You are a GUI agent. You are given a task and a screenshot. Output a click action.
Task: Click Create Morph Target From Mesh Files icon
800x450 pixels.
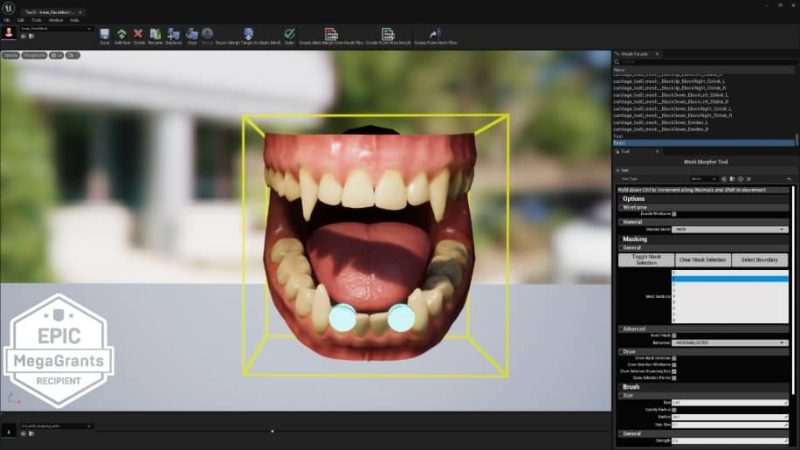[331, 34]
